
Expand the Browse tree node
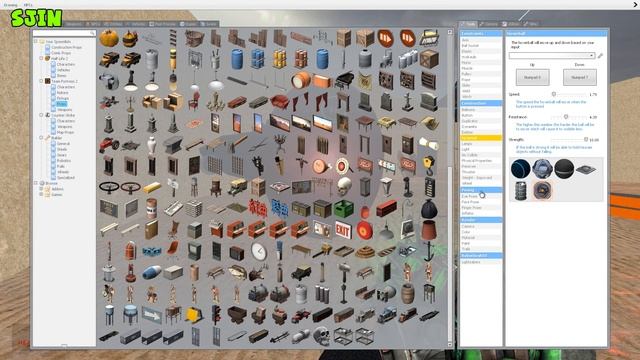click(x=36, y=183)
